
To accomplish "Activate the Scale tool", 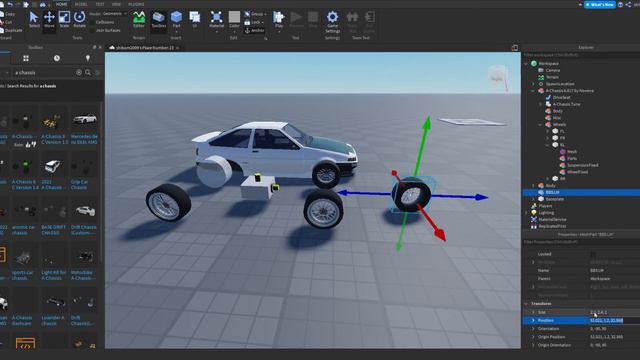I will [64, 19].
